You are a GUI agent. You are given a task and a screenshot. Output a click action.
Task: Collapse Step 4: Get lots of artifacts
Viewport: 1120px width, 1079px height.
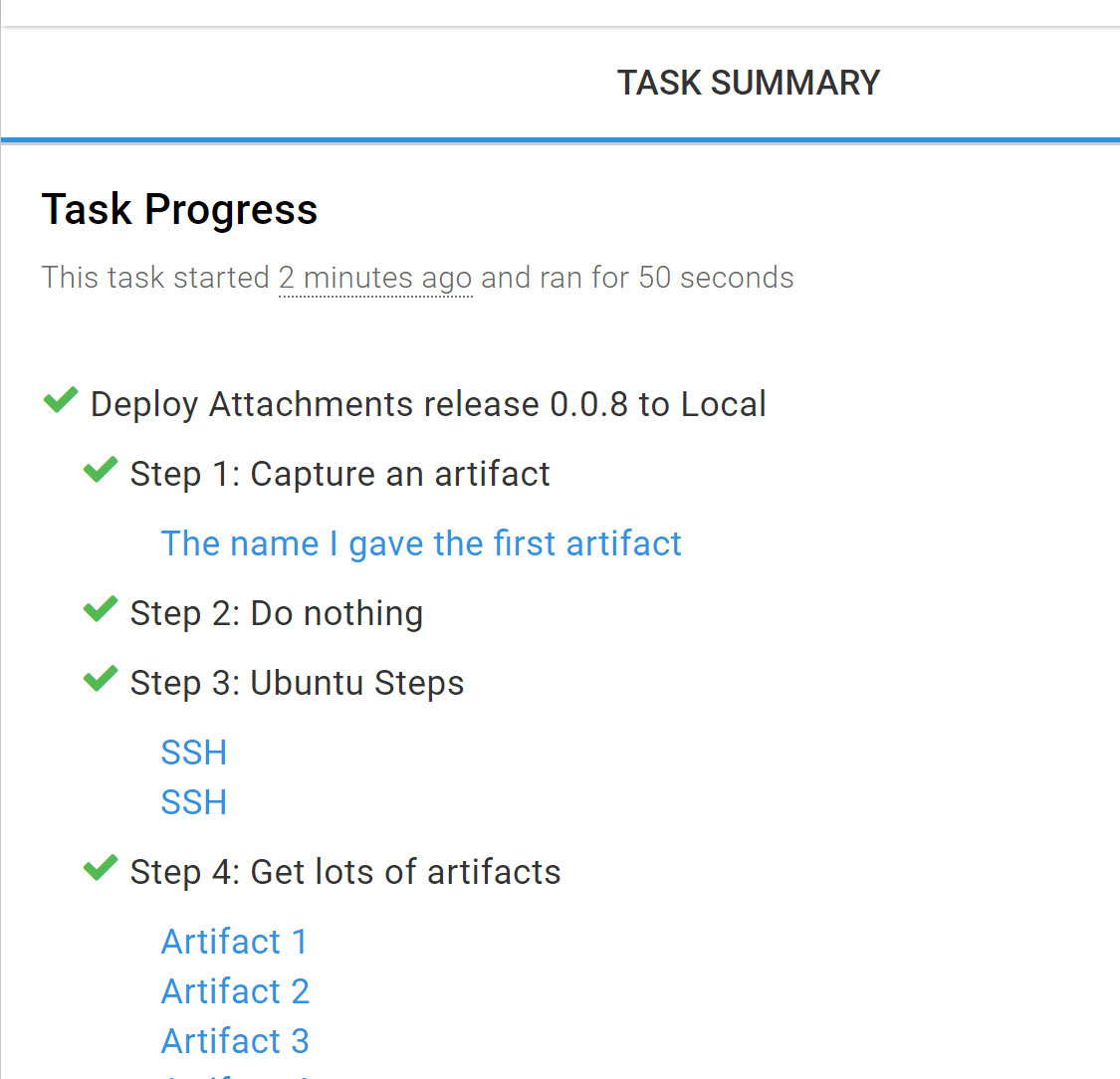344,872
